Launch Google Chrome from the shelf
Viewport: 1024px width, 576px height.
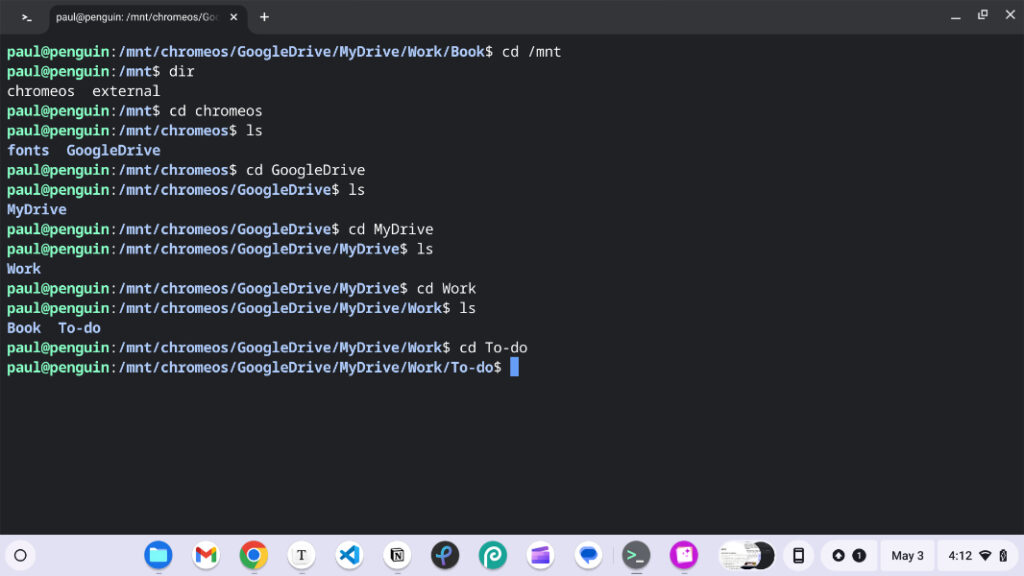(x=252, y=555)
